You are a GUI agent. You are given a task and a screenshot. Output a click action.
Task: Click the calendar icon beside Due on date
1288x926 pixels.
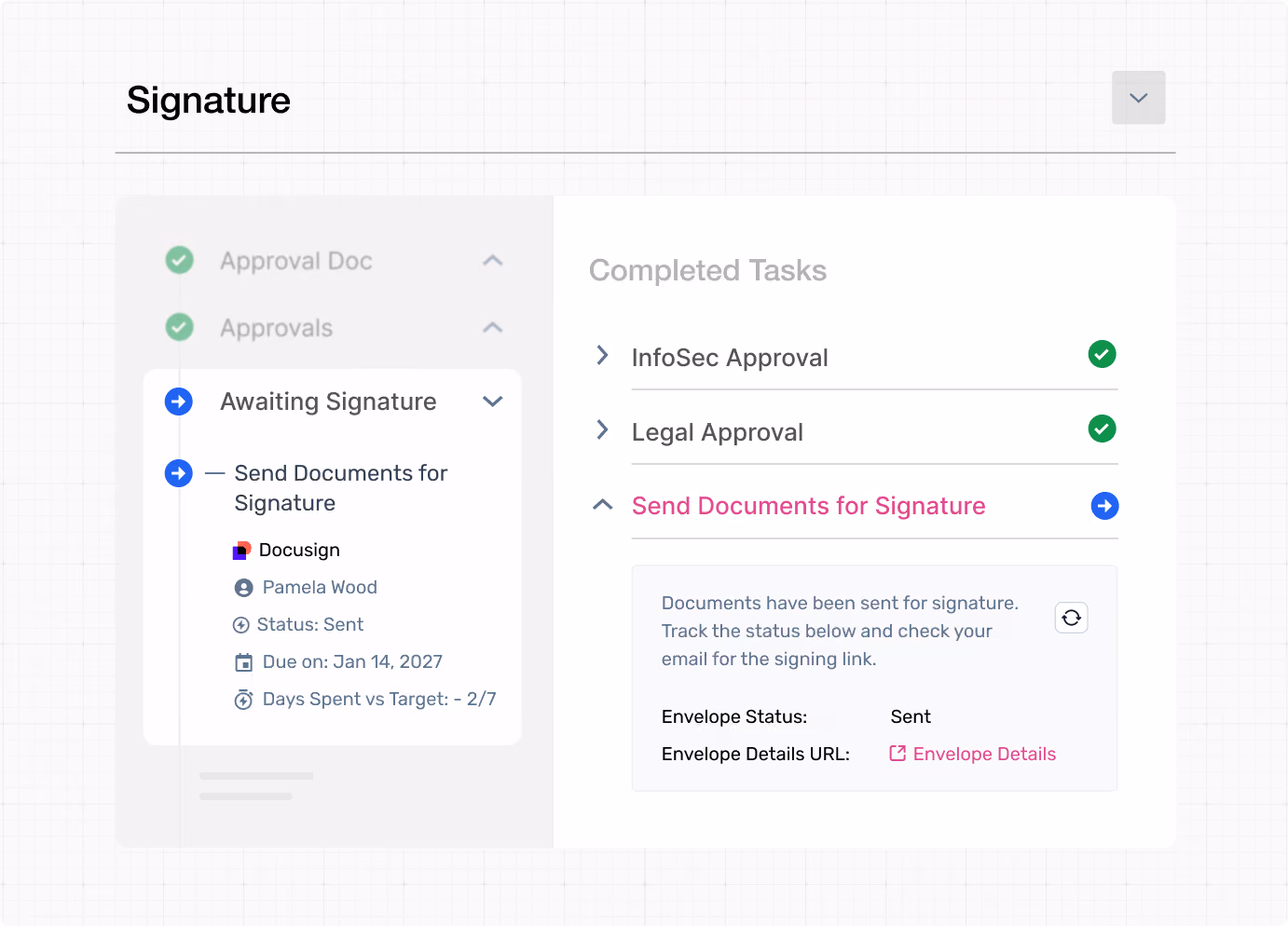point(243,662)
